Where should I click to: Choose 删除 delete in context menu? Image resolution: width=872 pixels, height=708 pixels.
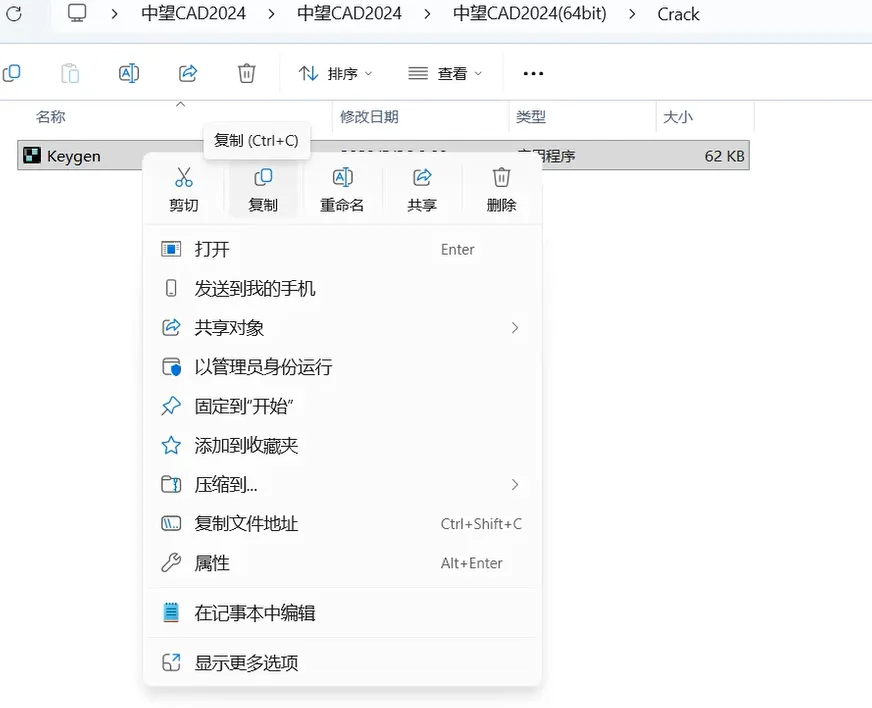(501, 190)
